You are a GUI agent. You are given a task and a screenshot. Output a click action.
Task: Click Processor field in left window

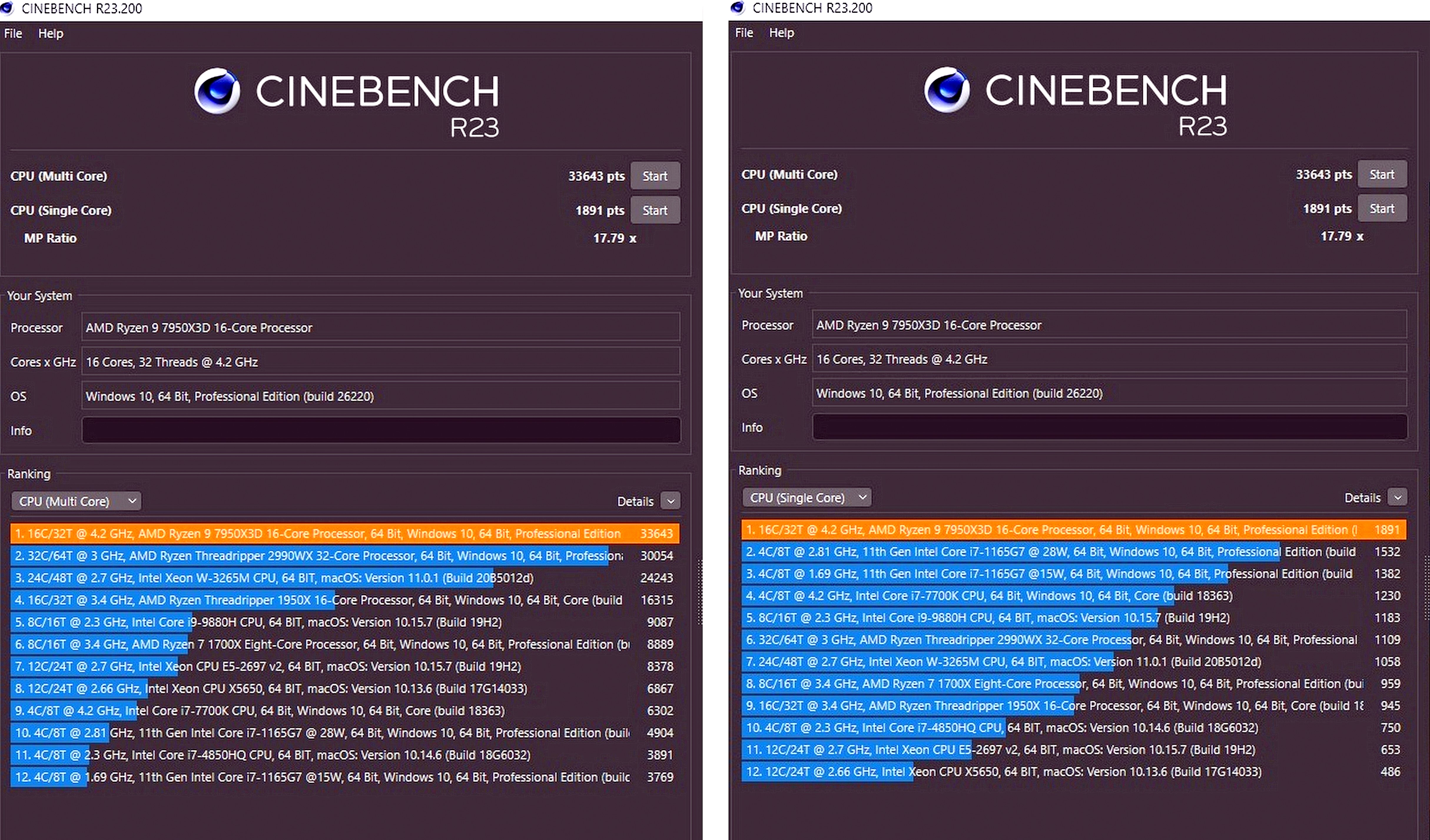(x=381, y=327)
